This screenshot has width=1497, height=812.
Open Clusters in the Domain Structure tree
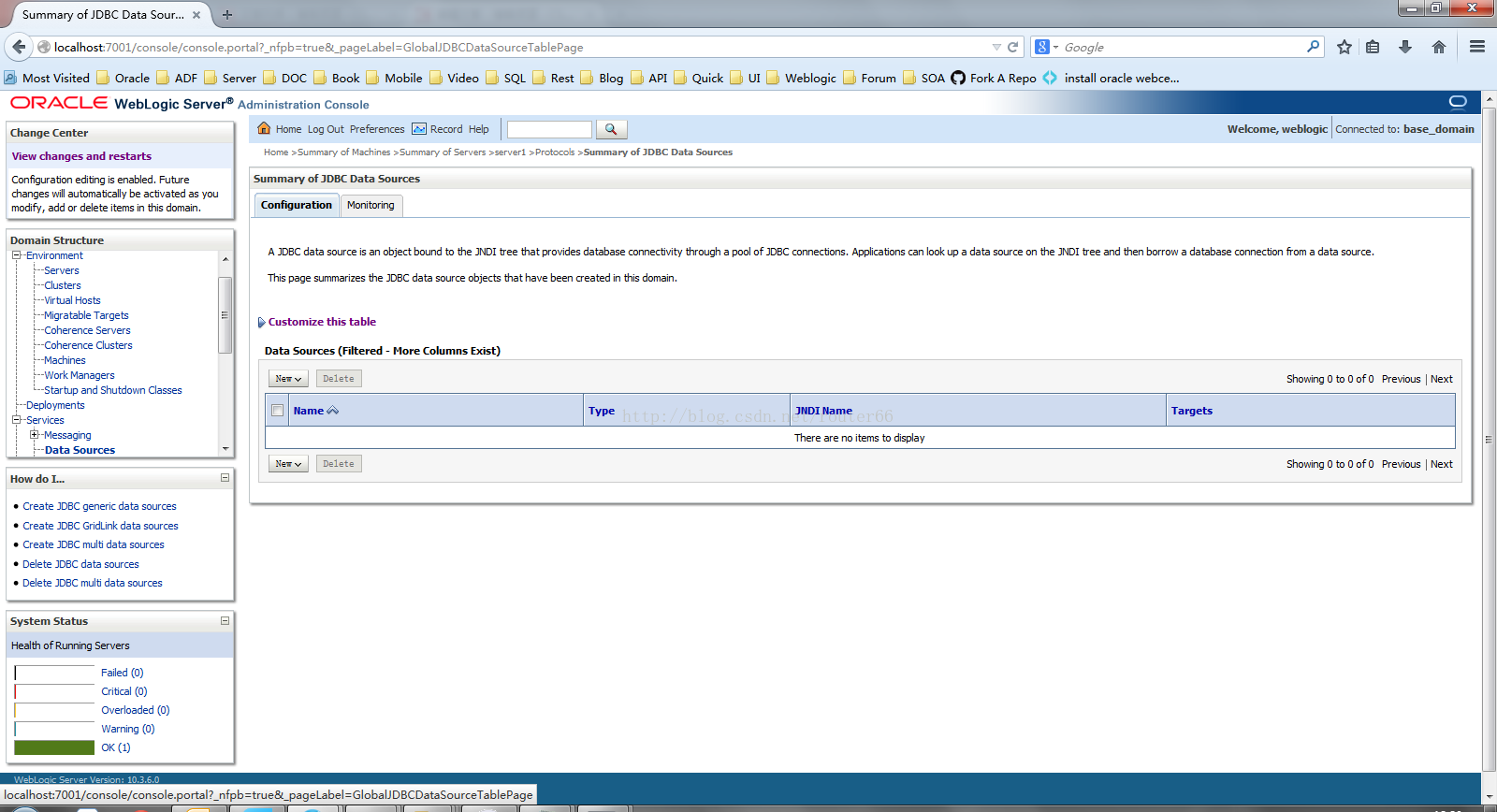(x=63, y=285)
